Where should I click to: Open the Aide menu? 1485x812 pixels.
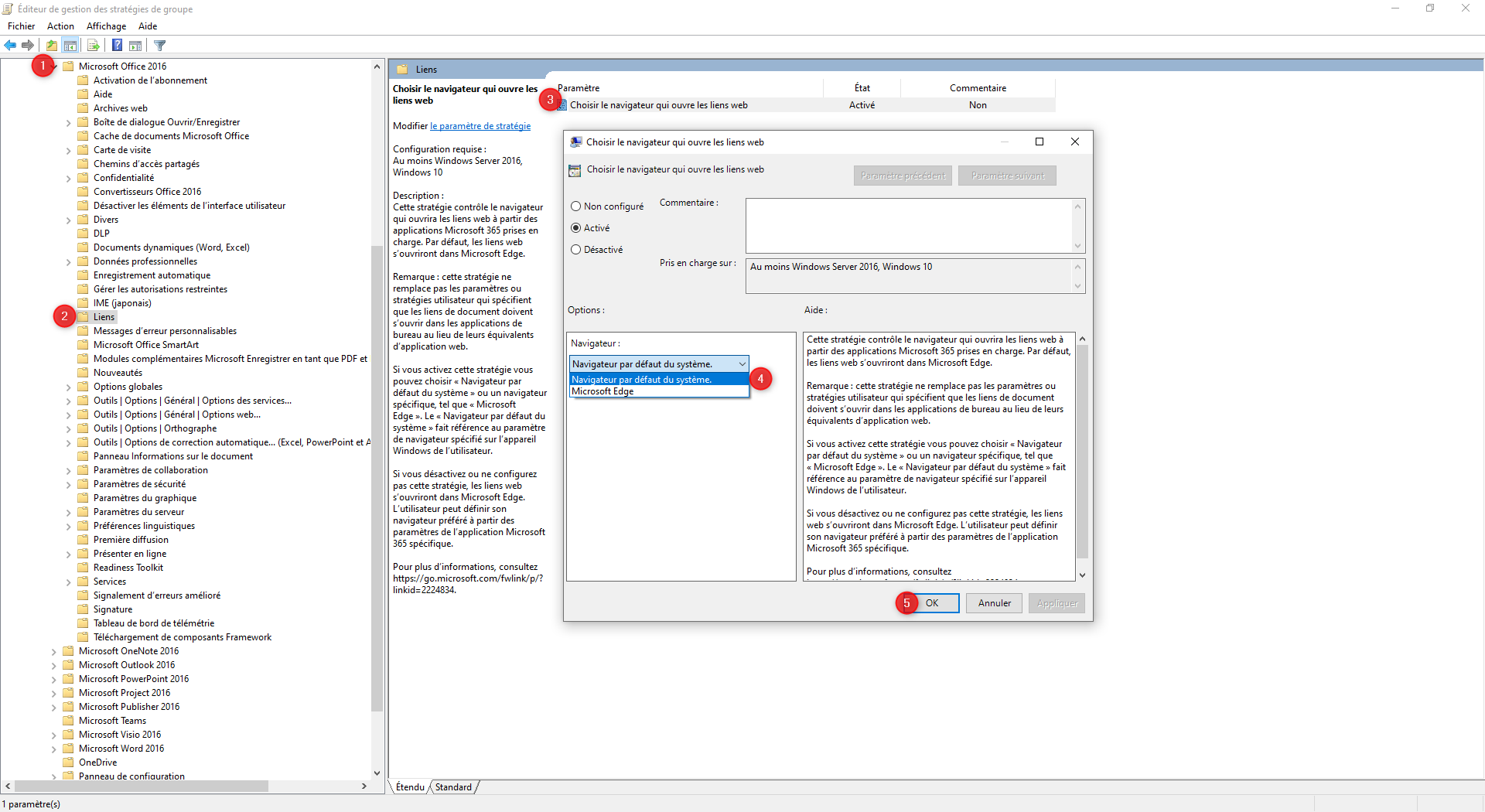(148, 26)
